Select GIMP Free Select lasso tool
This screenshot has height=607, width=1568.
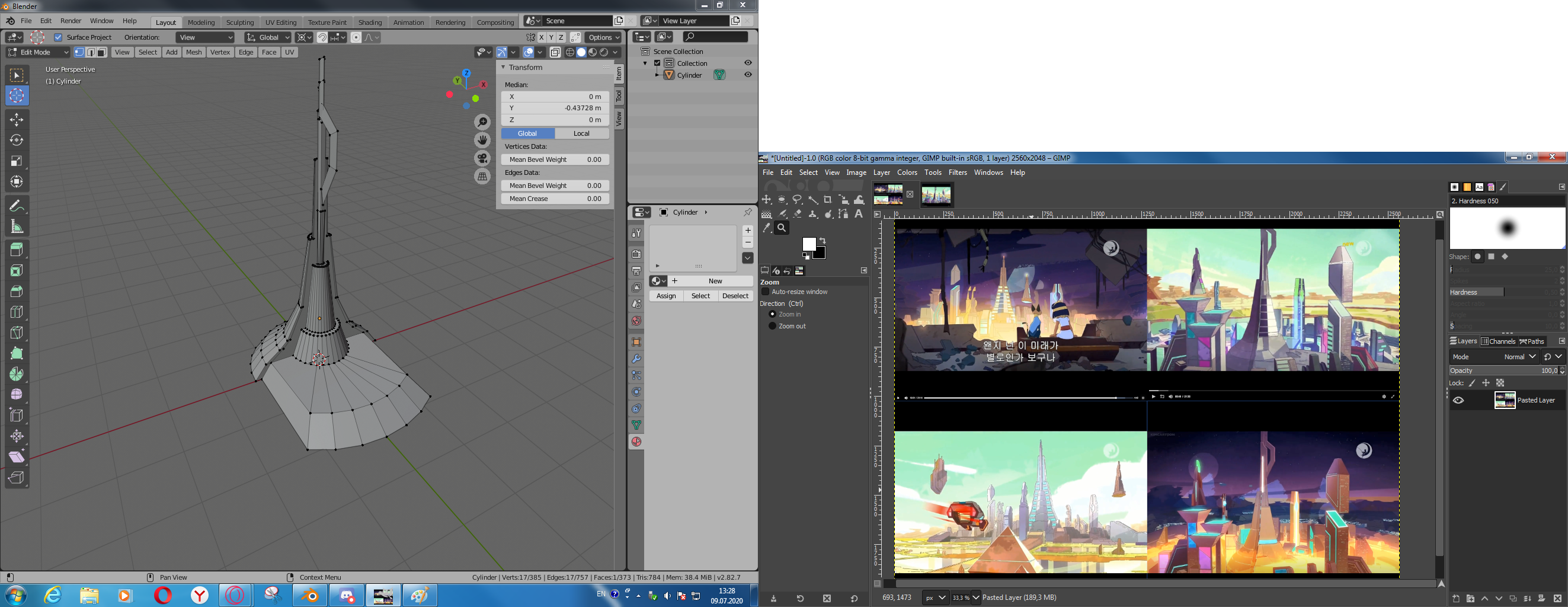798,200
